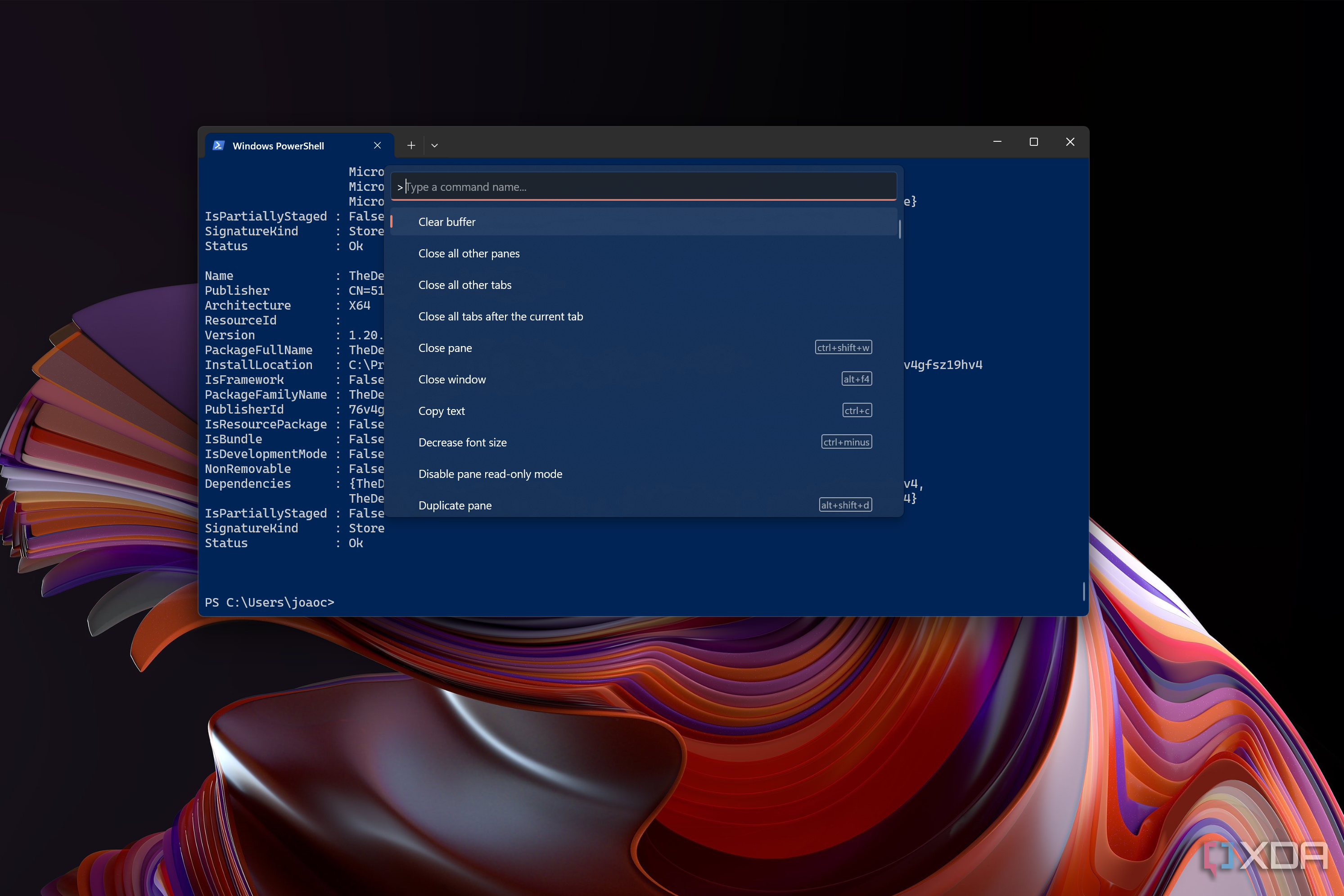Image resolution: width=1344 pixels, height=896 pixels.
Task: Disable pane read-only mode
Action: click(490, 473)
